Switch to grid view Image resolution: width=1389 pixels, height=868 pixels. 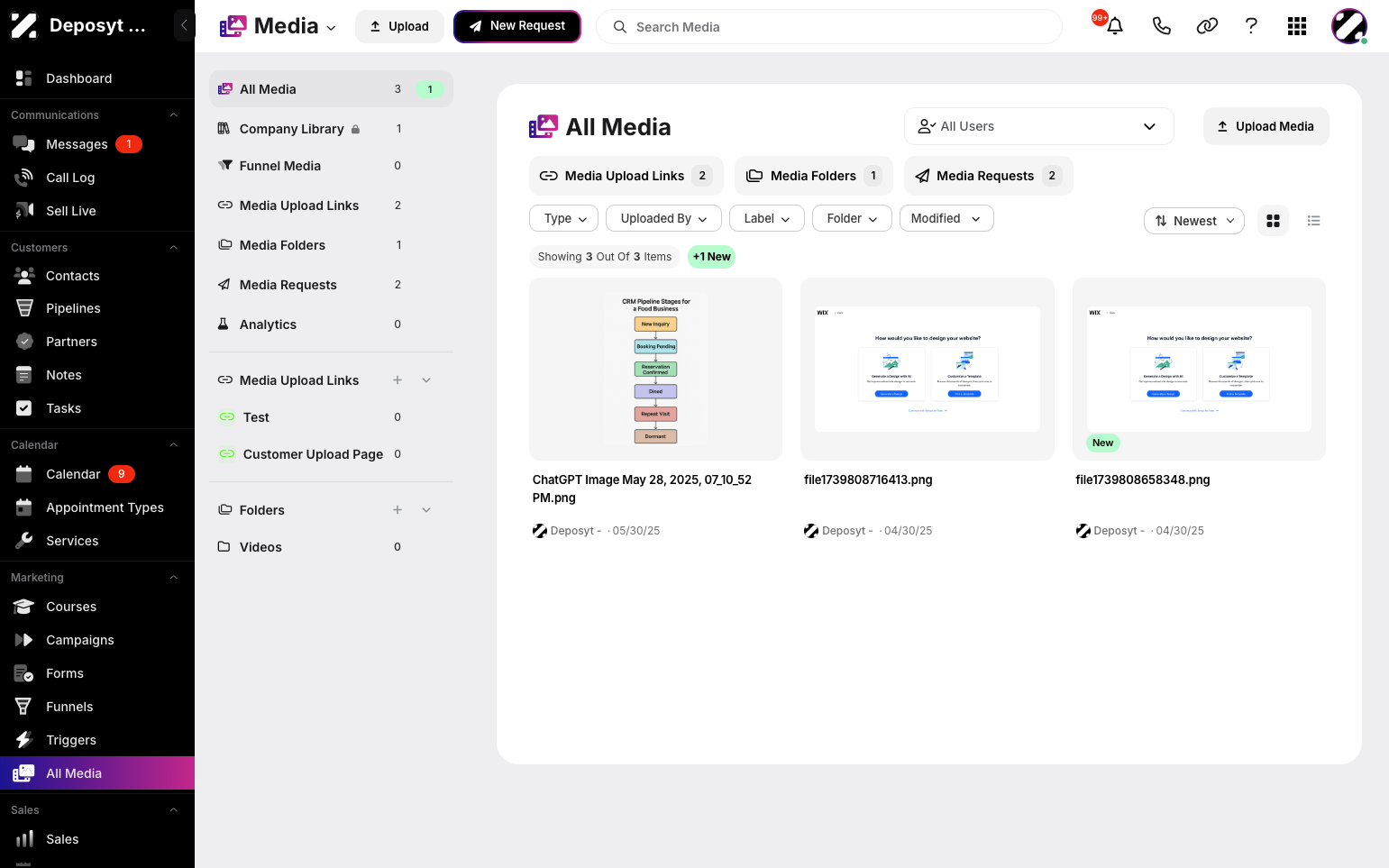point(1273,221)
